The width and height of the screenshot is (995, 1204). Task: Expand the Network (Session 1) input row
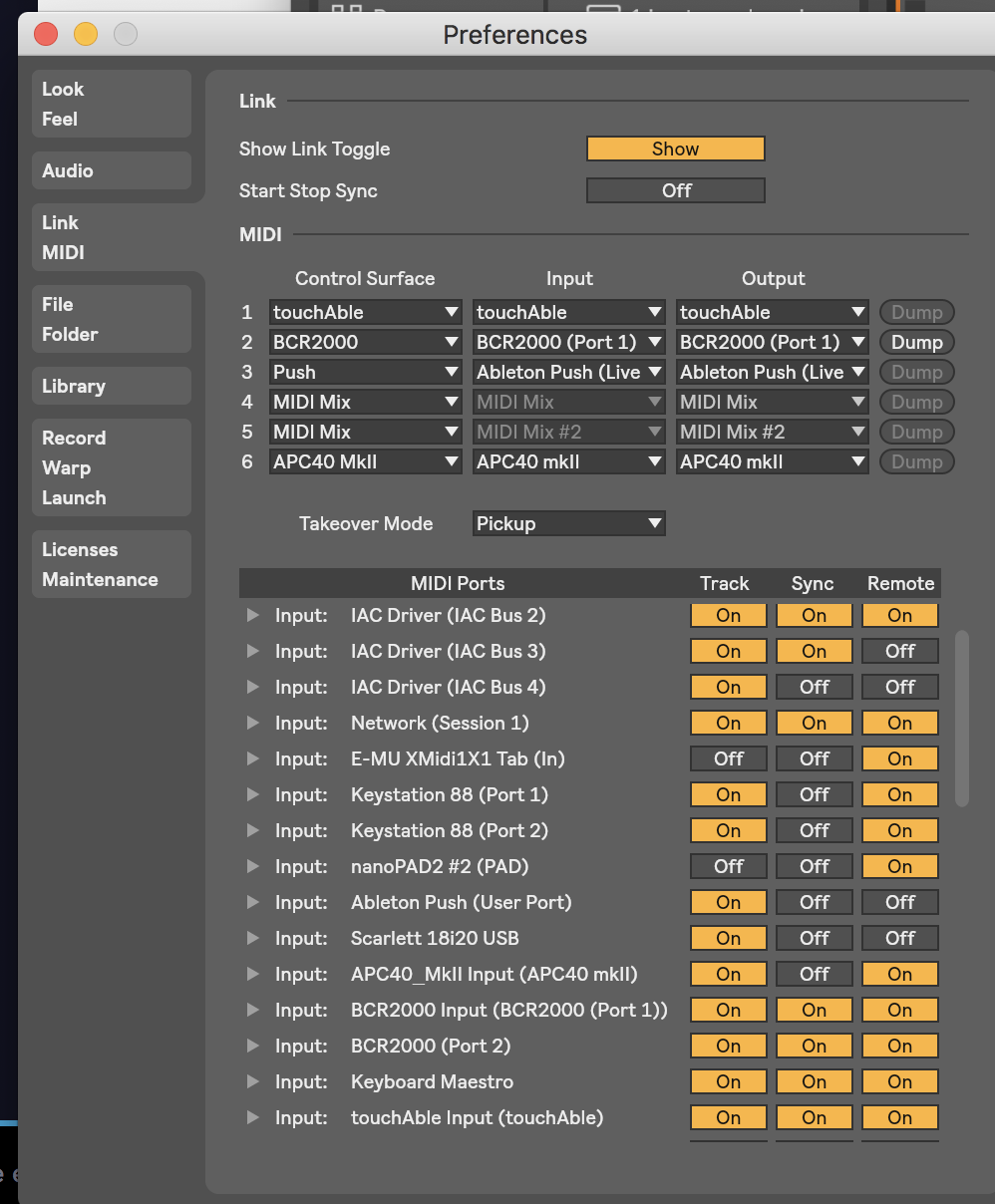(253, 723)
